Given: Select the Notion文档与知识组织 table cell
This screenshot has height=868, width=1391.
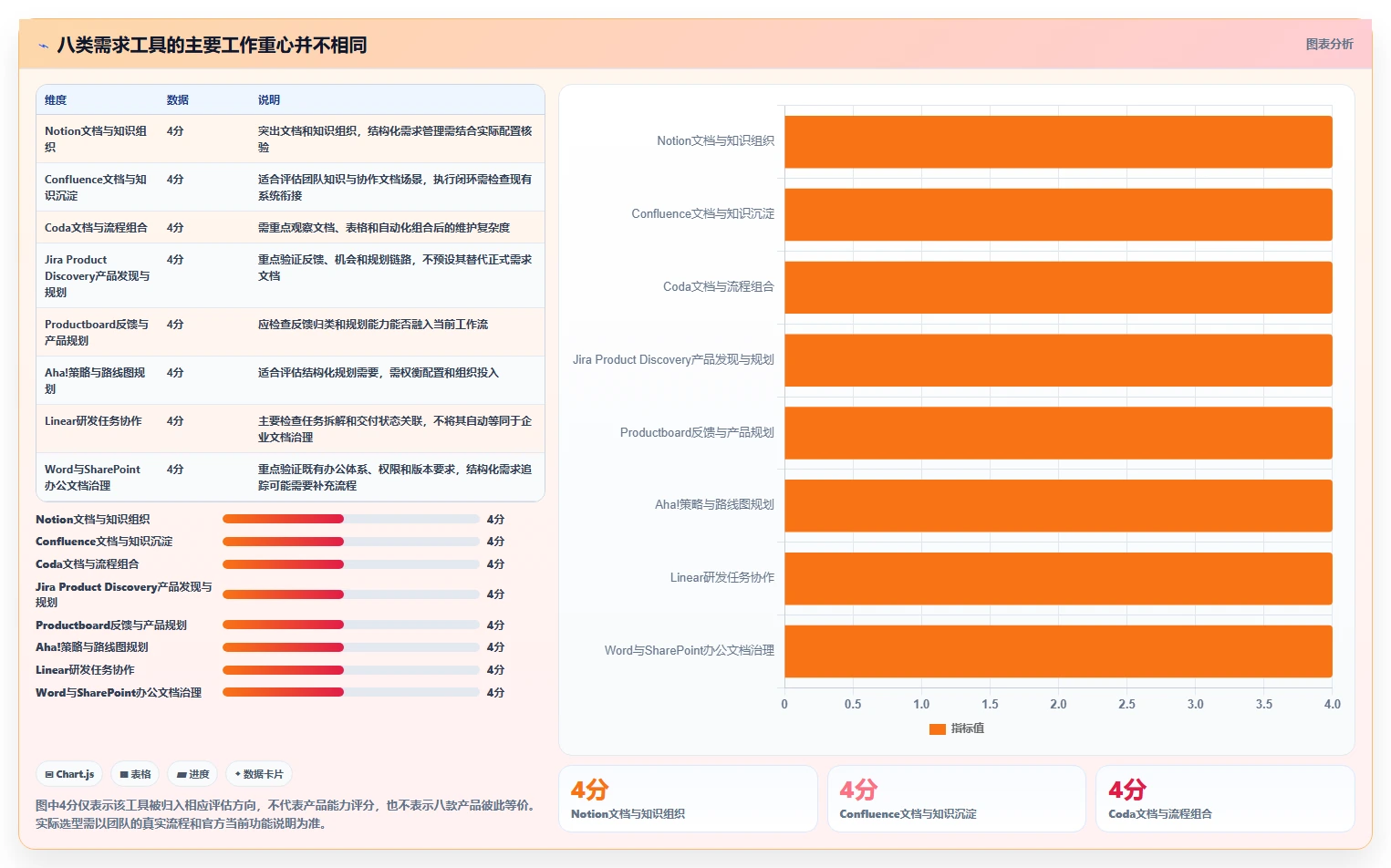Looking at the screenshot, I should pos(98,139).
